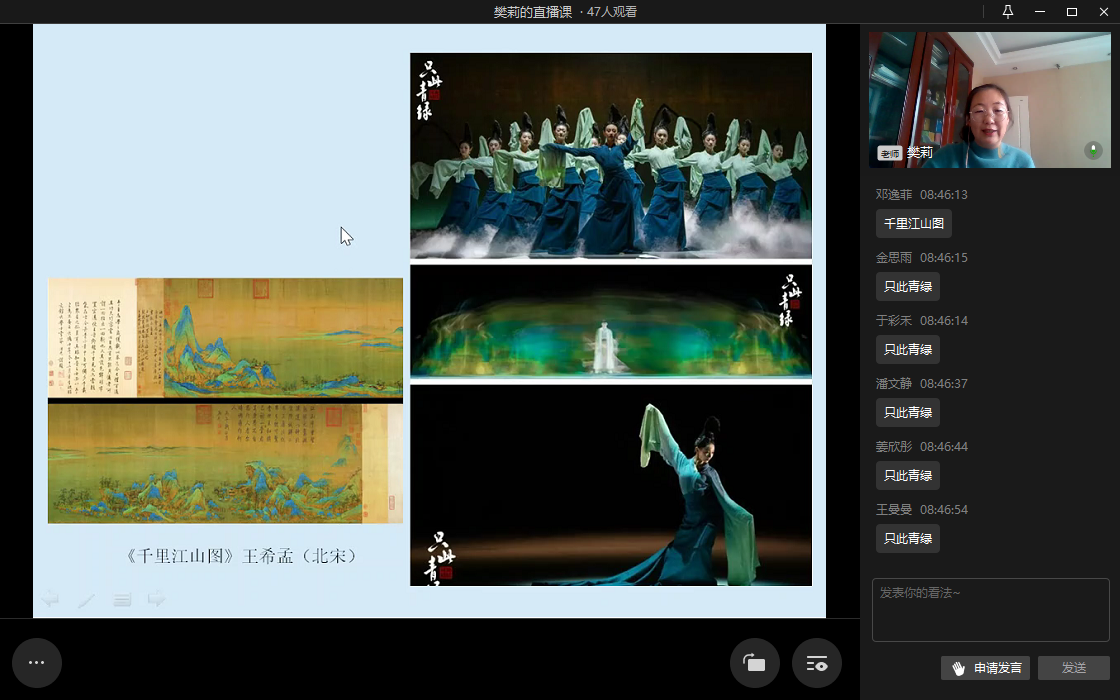Click the sender name 姜欣彤
Viewport: 1120px width, 700px height.
pos(894,446)
